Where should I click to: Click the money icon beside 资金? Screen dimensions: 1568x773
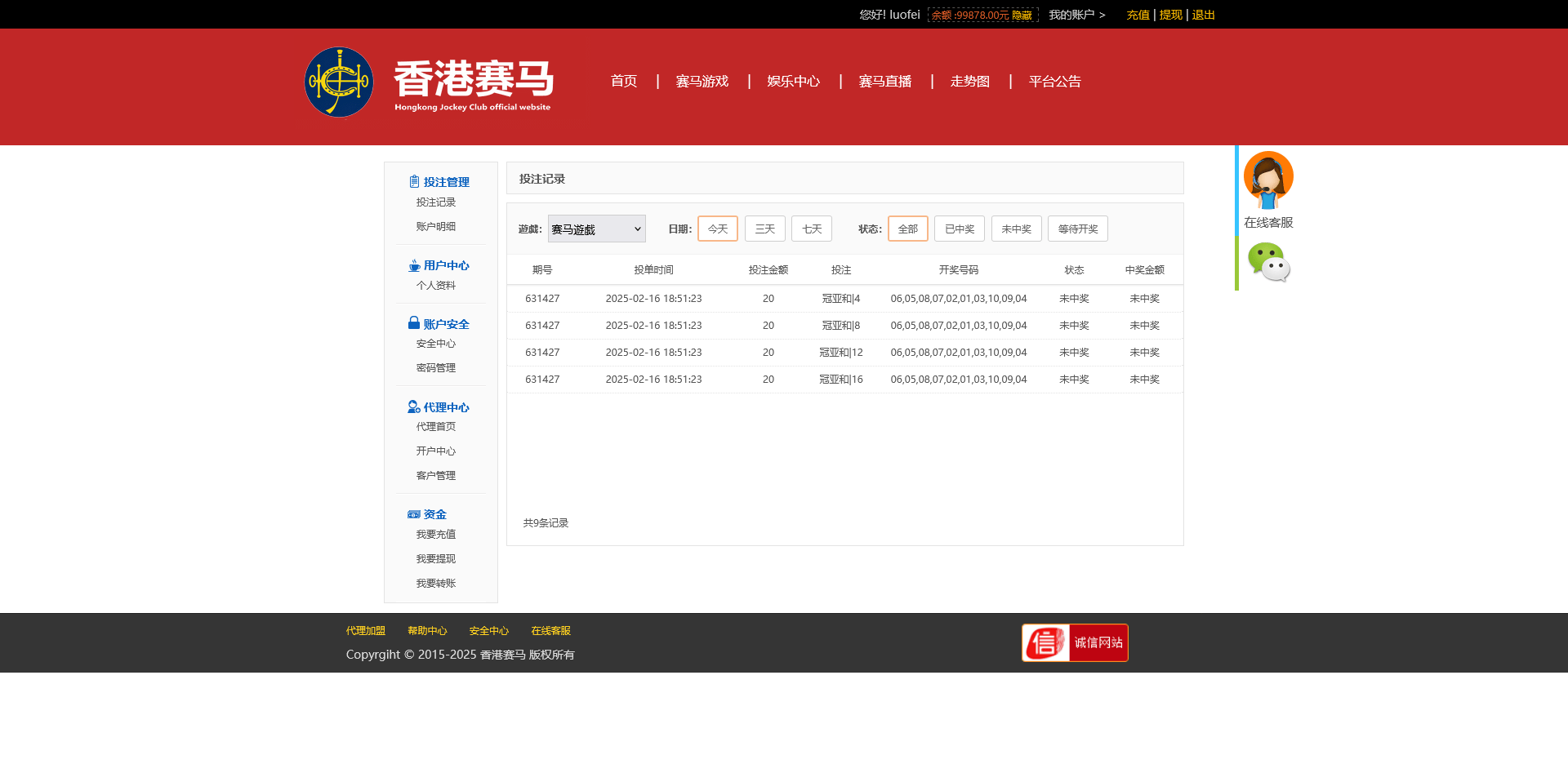(x=414, y=514)
